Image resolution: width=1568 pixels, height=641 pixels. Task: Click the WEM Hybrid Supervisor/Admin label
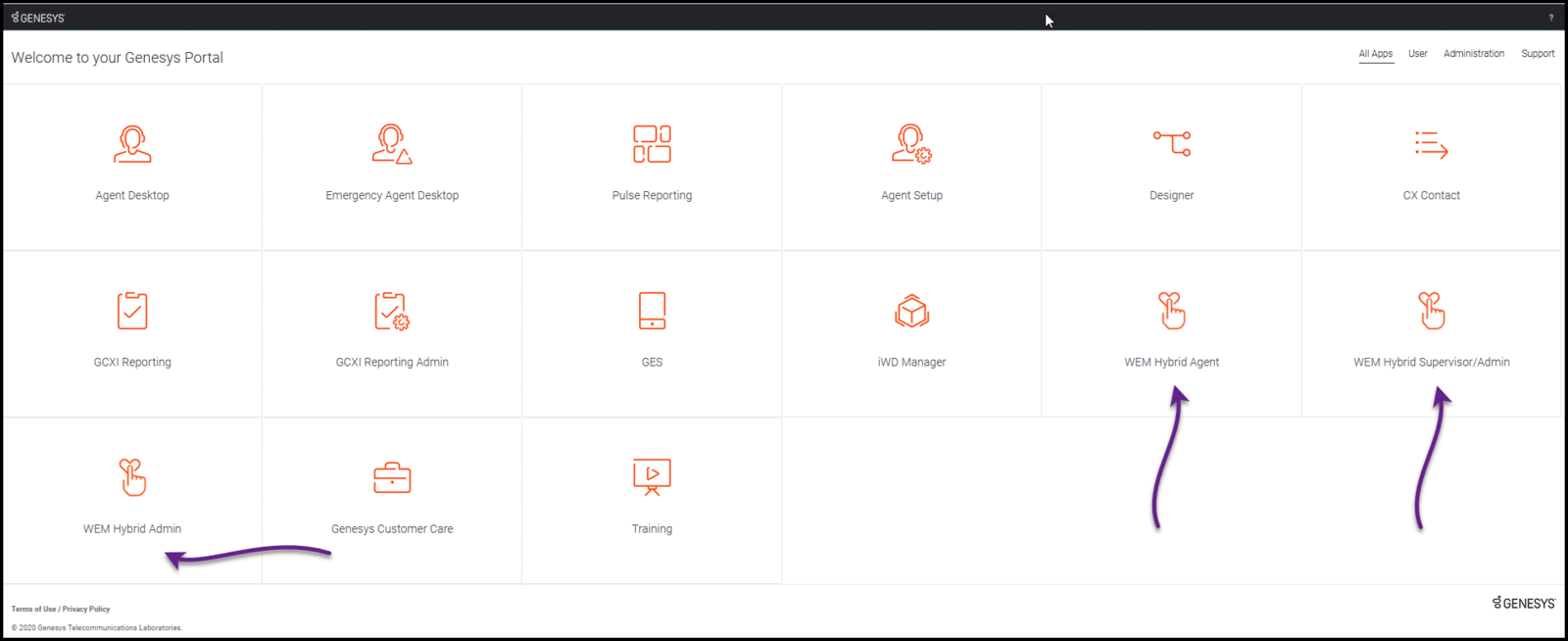(1432, 362)
